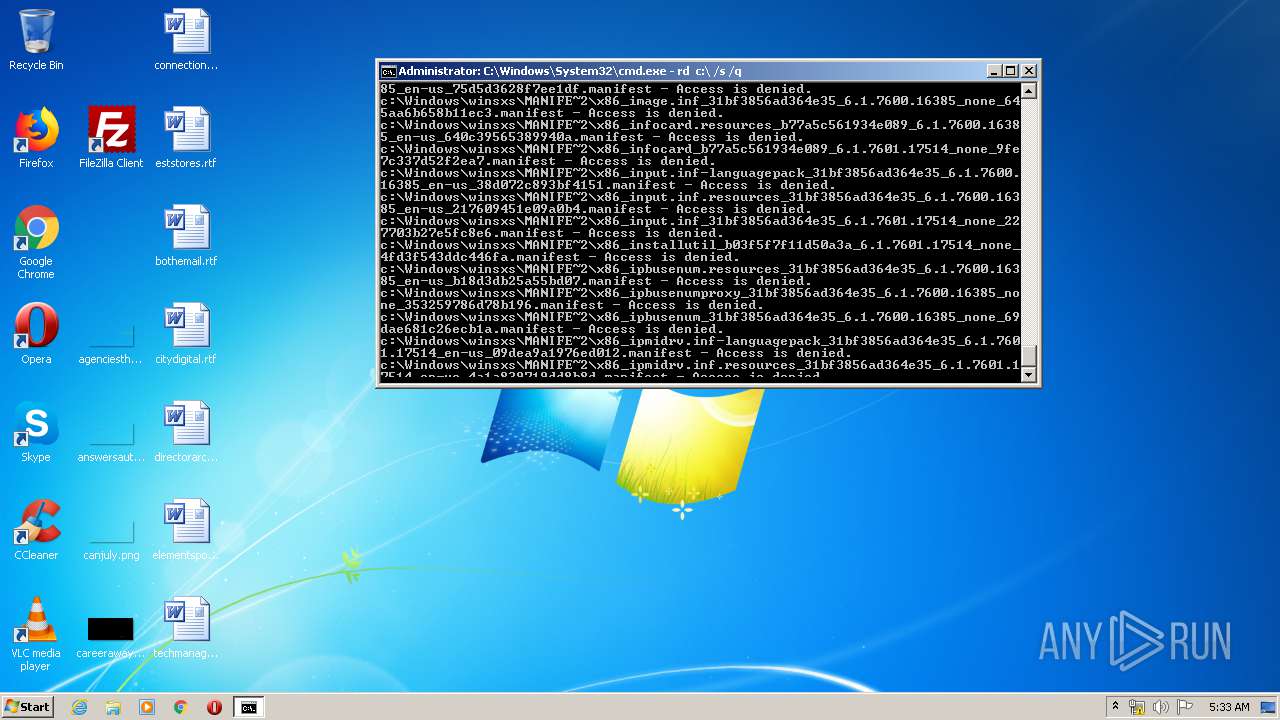The image size is (1280, 720).
Task: Select the techmanag... document icon
Action: [186, 628]
